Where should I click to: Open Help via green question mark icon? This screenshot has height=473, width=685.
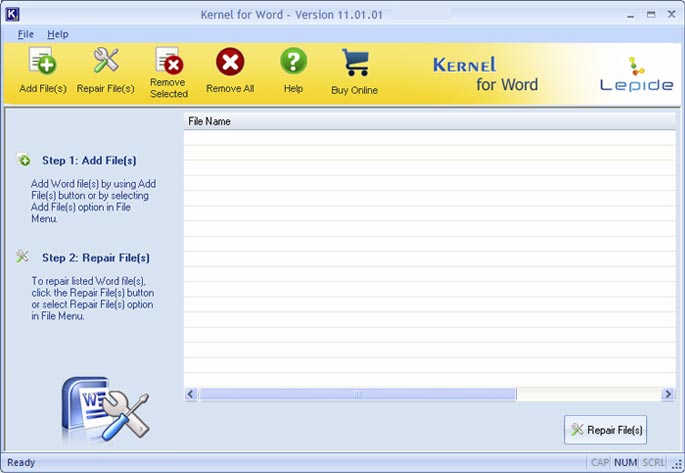[292, 62]
